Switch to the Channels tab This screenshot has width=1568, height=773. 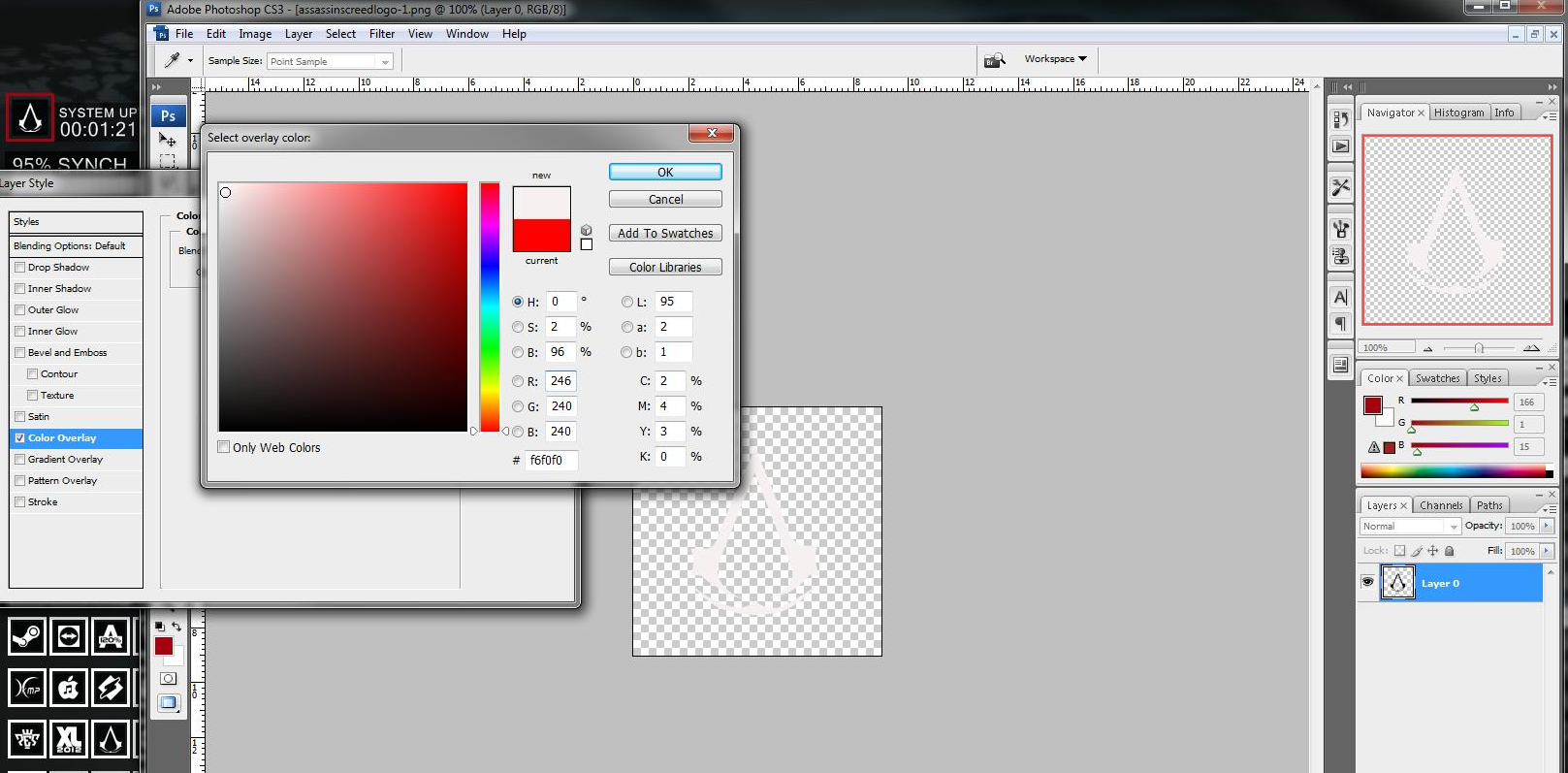coord(1441,505)
